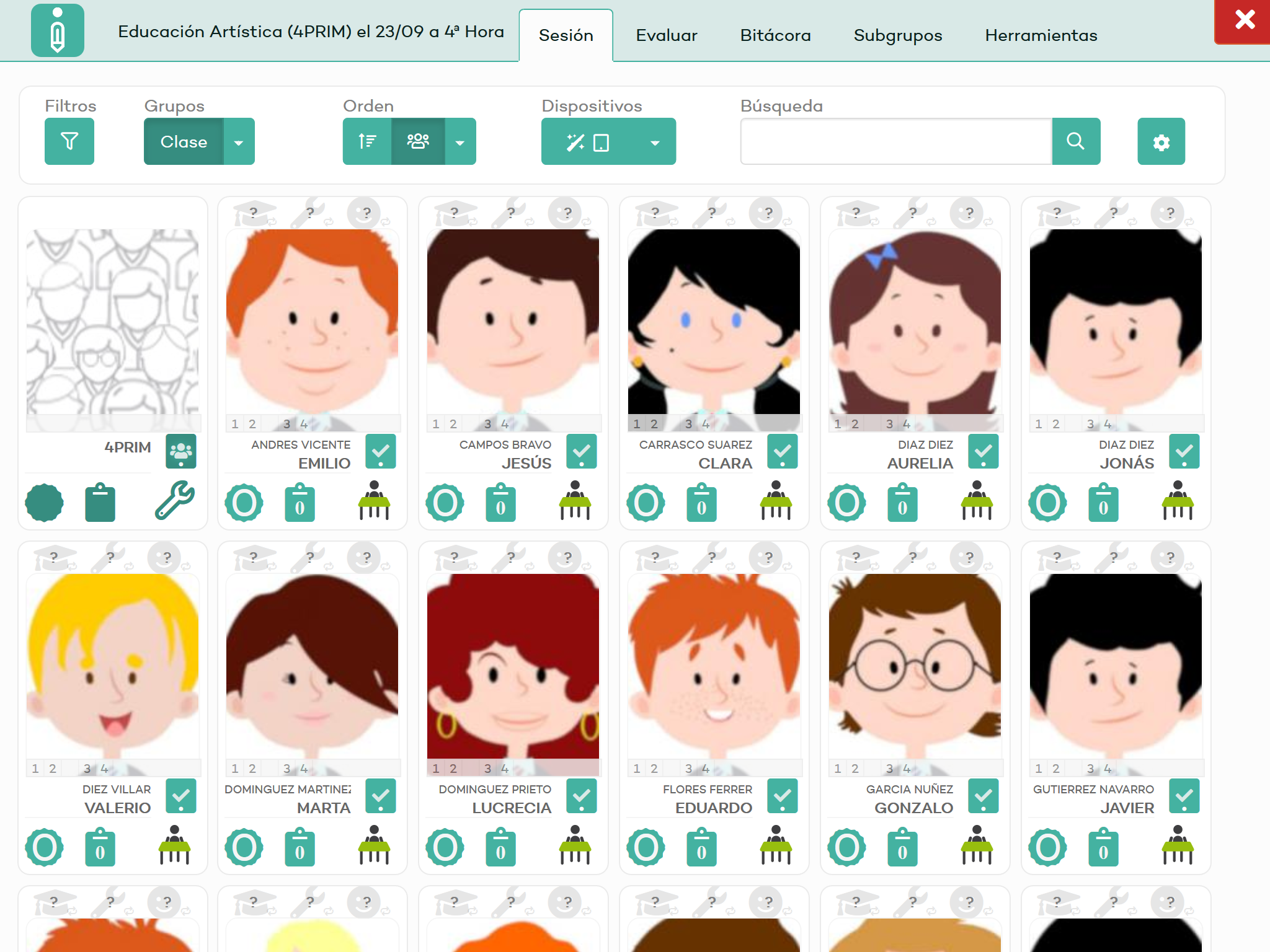The width and height of the screenshot is (1270, 952).
Task: Click the session title Educación Artística
Action: (311, 32)
